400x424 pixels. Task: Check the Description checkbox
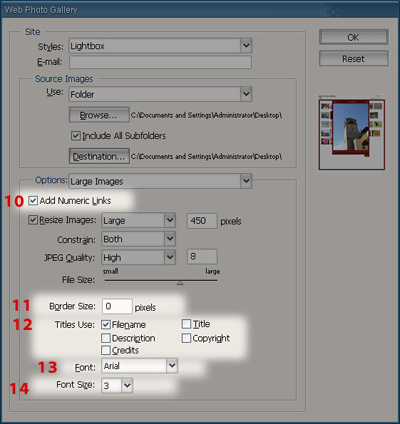tap(106, 338)
